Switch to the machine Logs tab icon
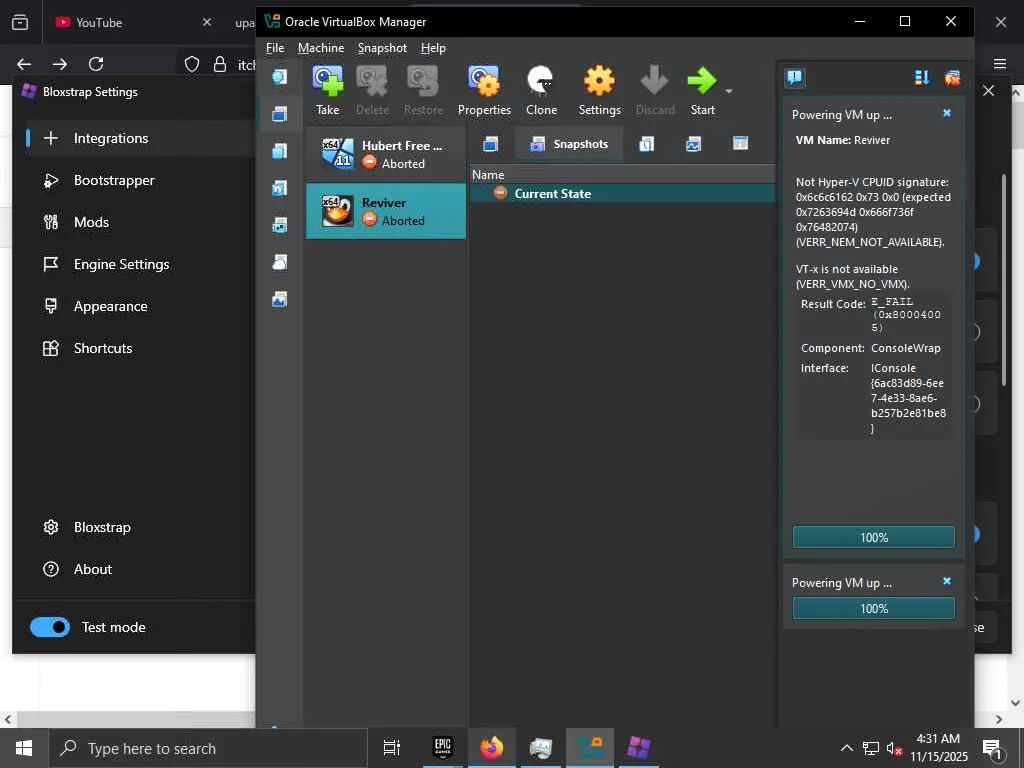The height and width of the screenshot is (768, 1024). [647, 144]
